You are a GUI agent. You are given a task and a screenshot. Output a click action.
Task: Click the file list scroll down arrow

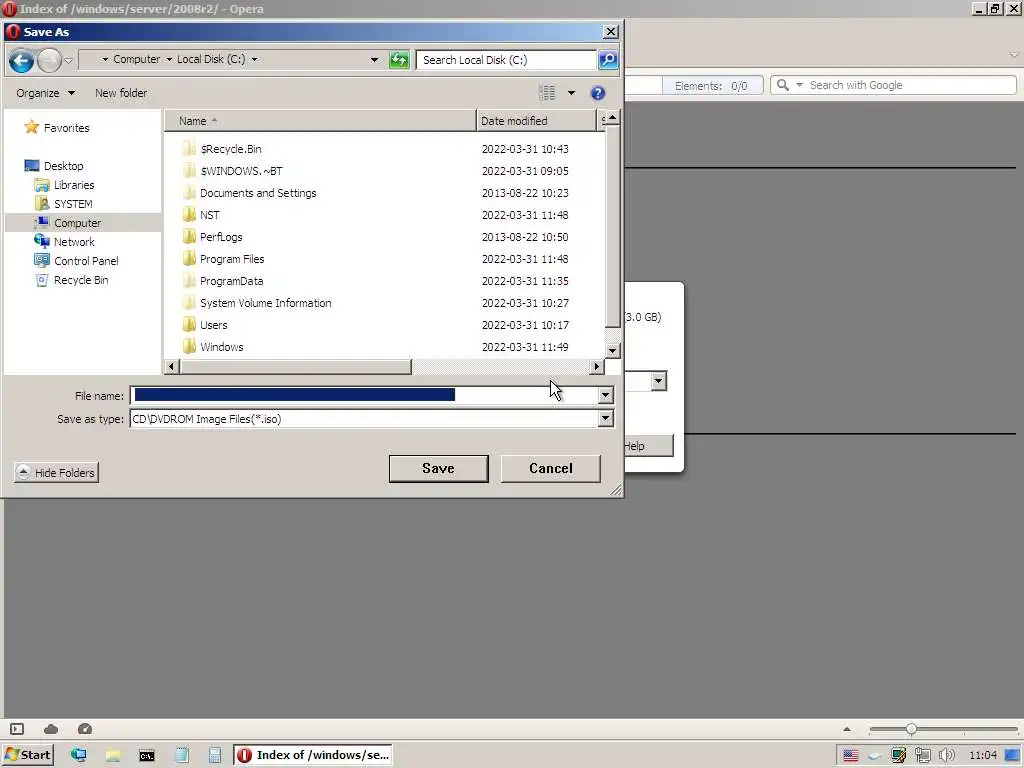pyautogui.click(x=613, y=351)
